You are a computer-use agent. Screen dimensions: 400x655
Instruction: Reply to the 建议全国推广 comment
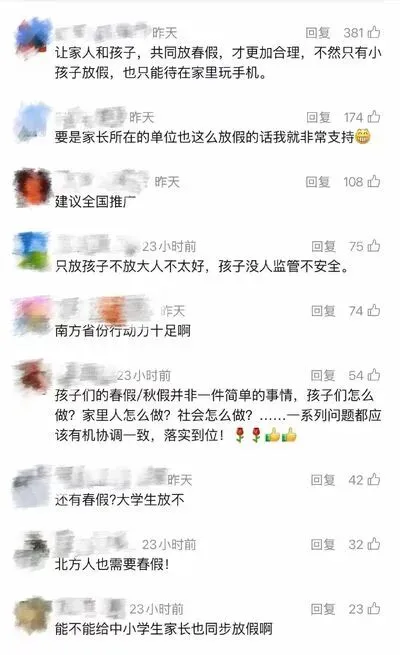click(x=318, y=182)
